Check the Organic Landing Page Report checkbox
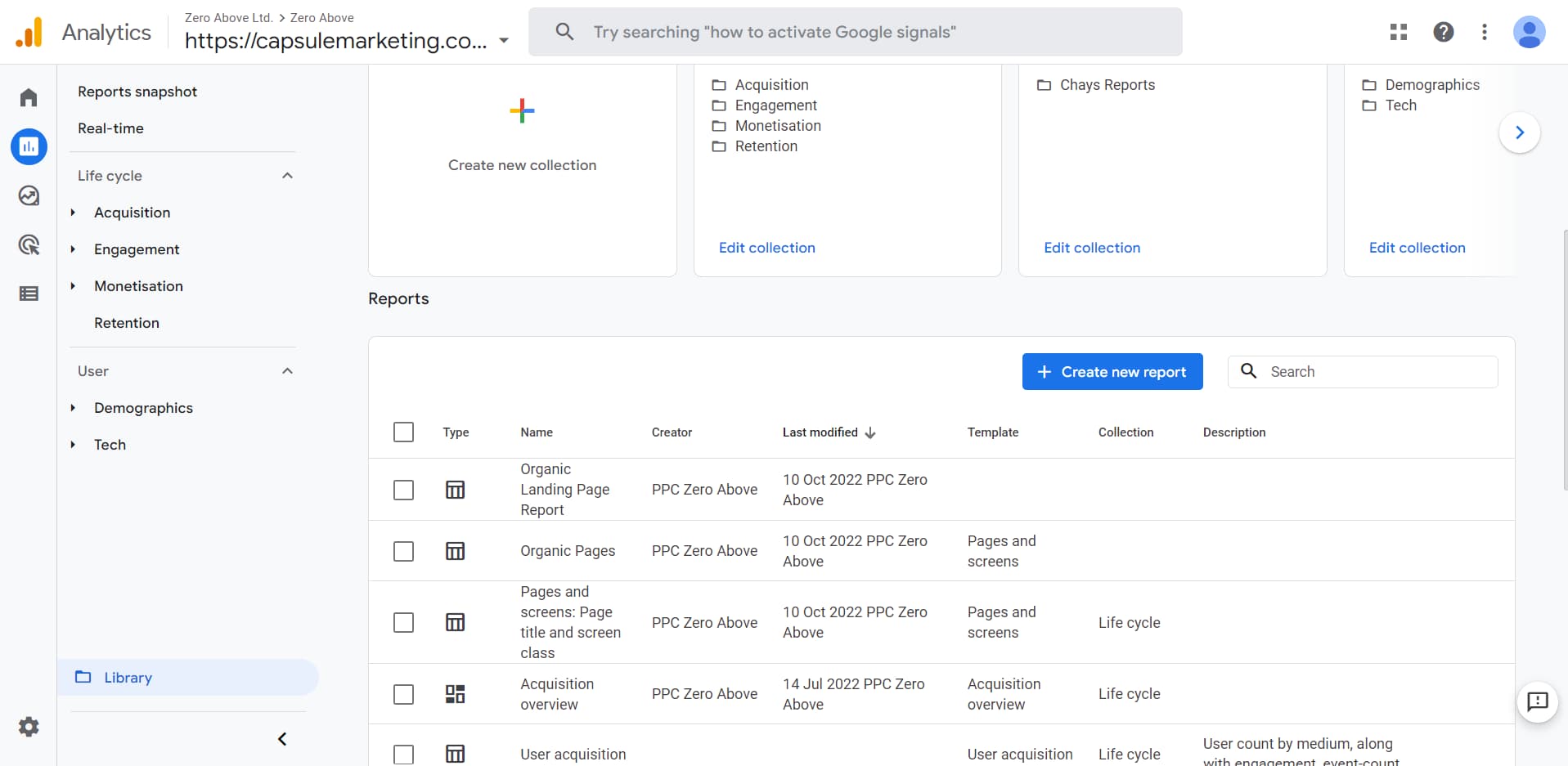This screenshot has width=1568, height=766. 403,490
